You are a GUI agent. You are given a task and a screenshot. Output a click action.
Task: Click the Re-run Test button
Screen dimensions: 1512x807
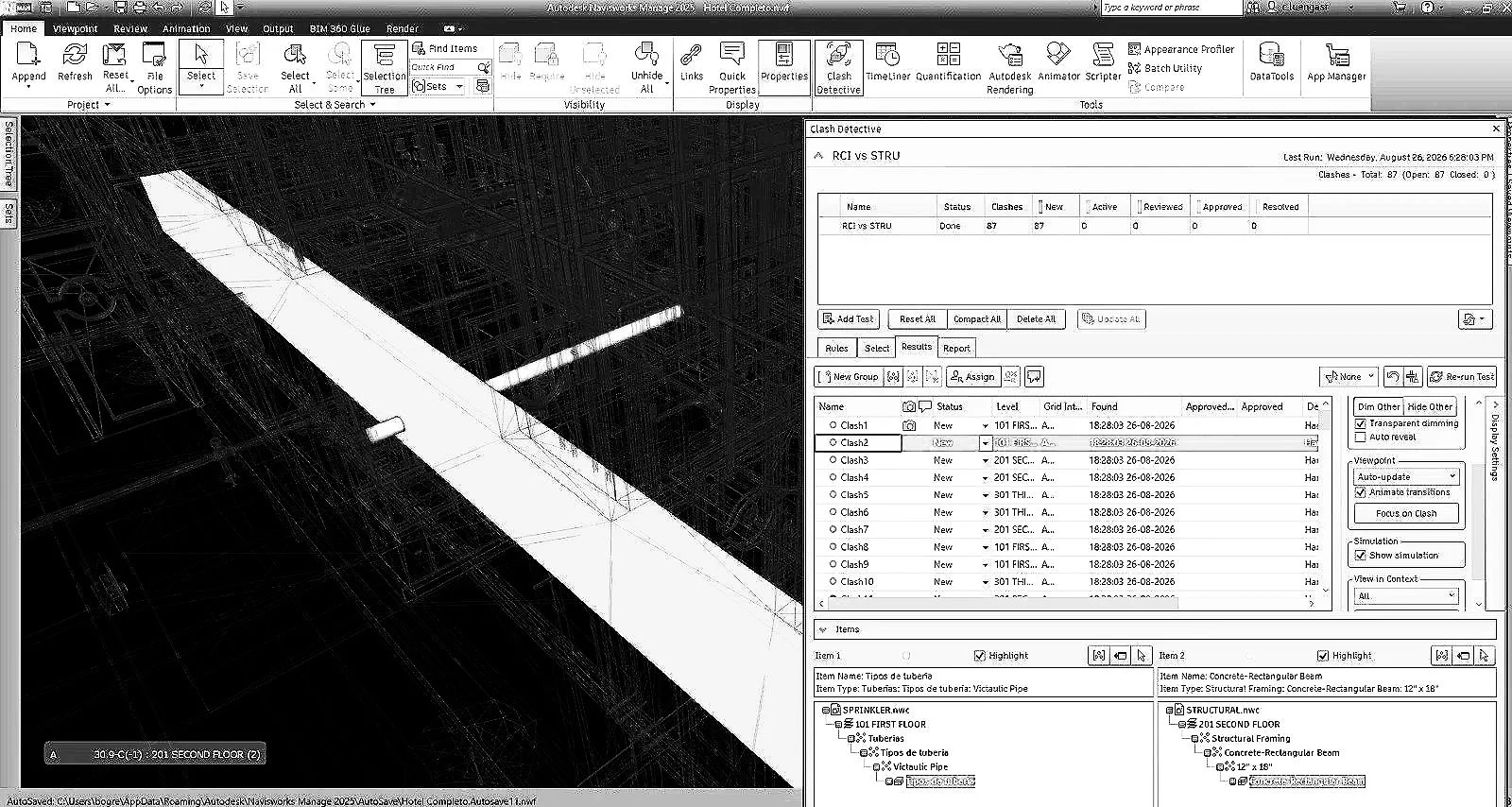[1462, 376]
